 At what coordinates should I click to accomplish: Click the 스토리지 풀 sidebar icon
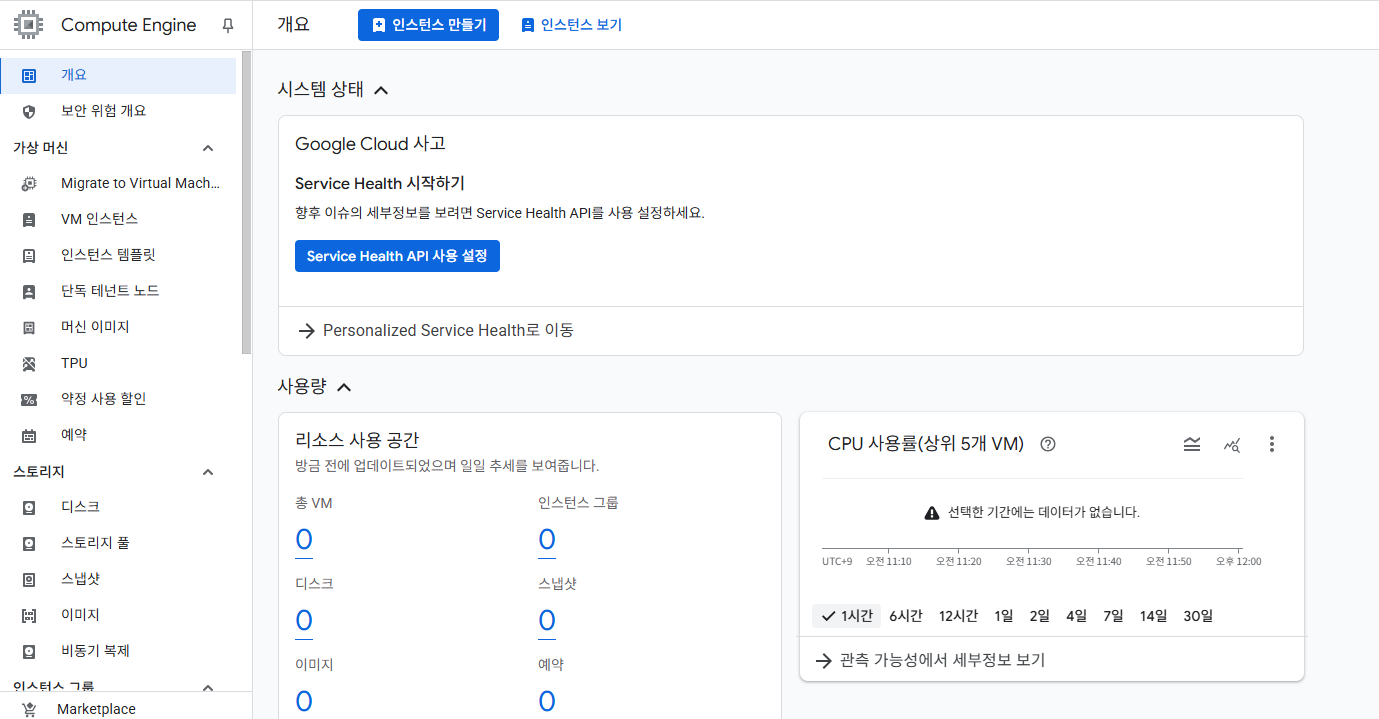tap(29, 543)
